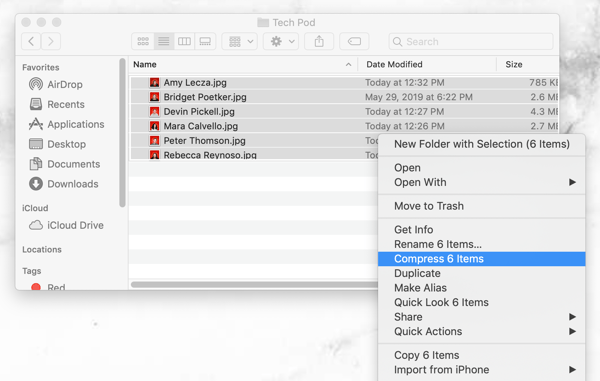
Task: Open iCloud Drive in the sidebar
Action: tap(66, 225)
